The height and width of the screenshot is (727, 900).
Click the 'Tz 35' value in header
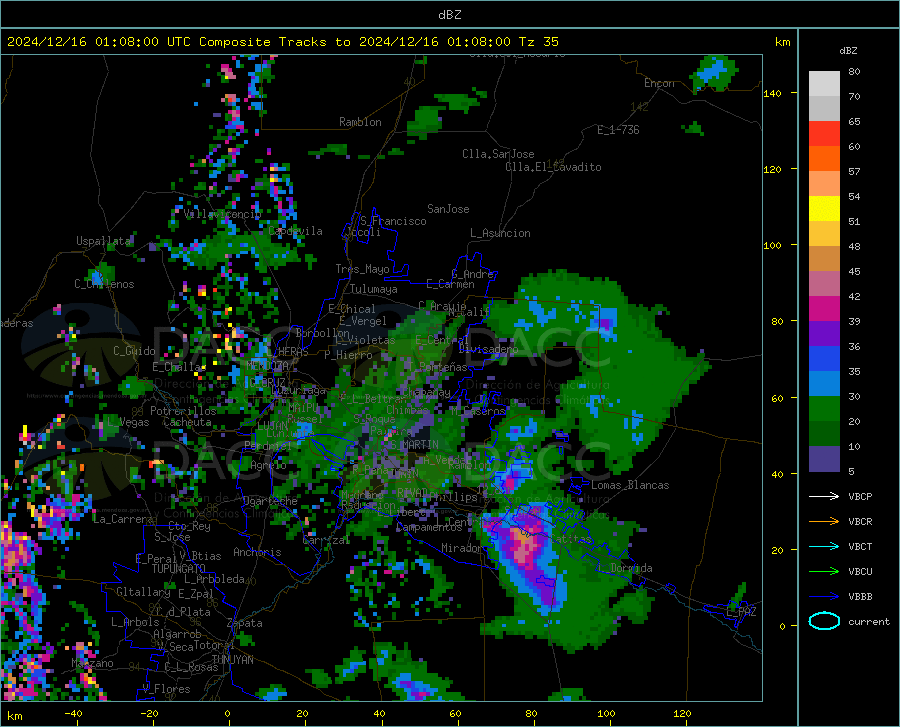tap(538, 42)
